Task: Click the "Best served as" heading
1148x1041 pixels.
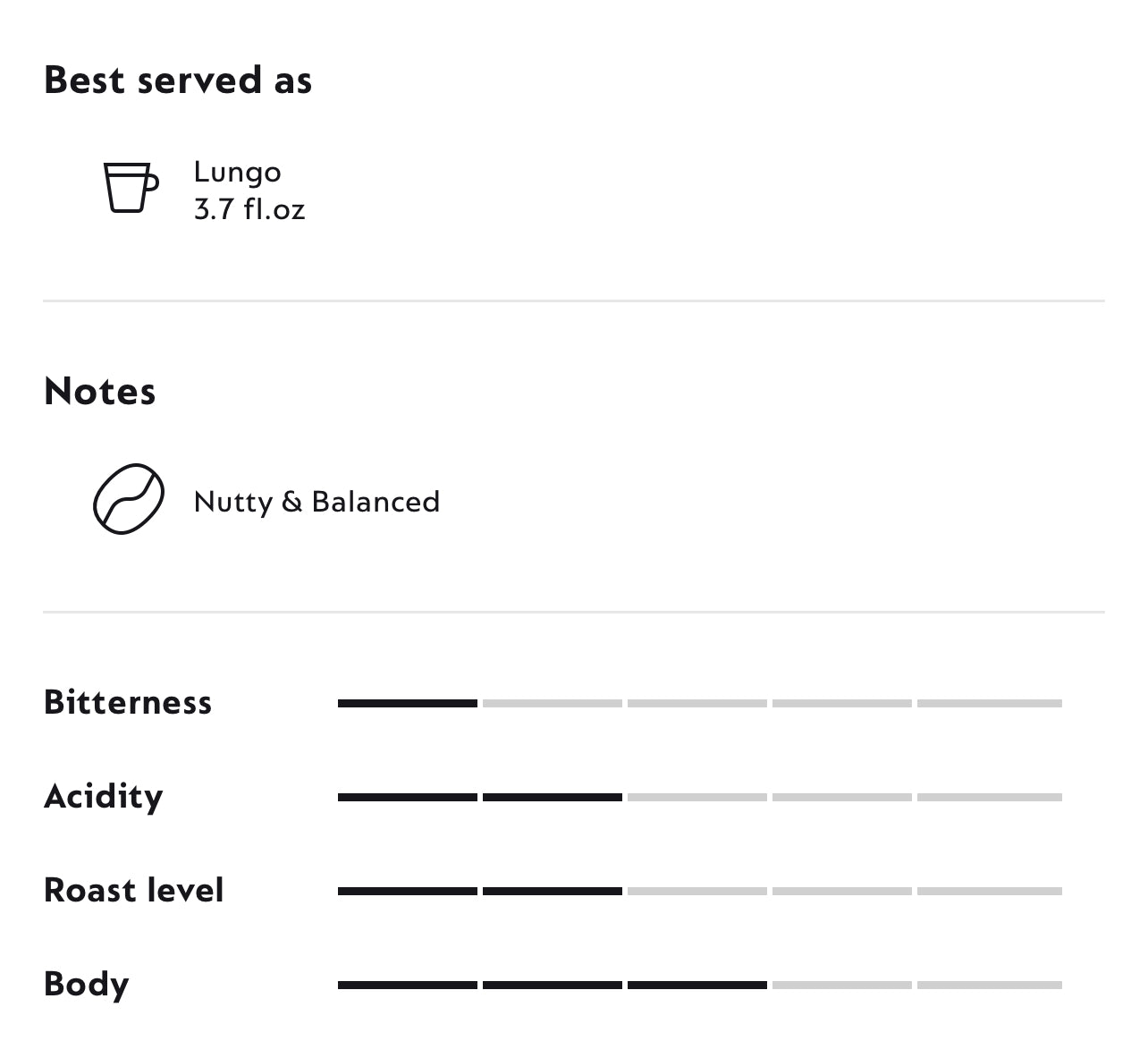Action: pos(178,80)
